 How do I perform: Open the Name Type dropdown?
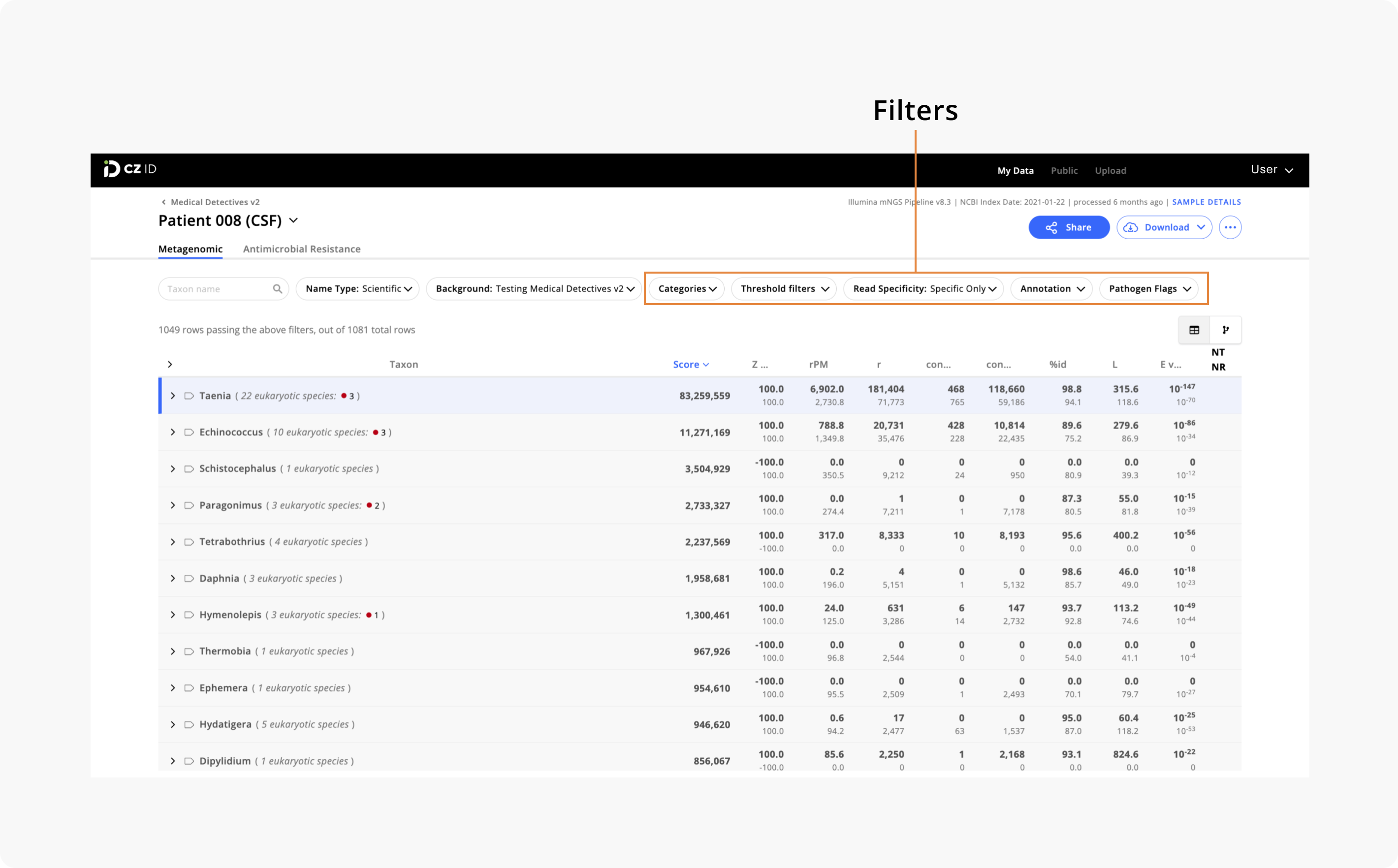point(358,289)
